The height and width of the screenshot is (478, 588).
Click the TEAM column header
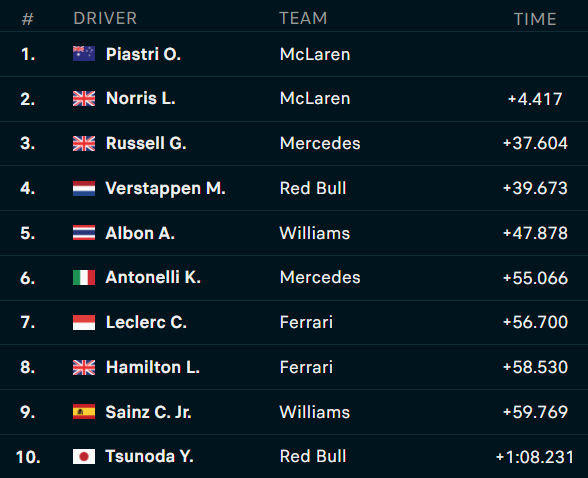coord(303,18)
